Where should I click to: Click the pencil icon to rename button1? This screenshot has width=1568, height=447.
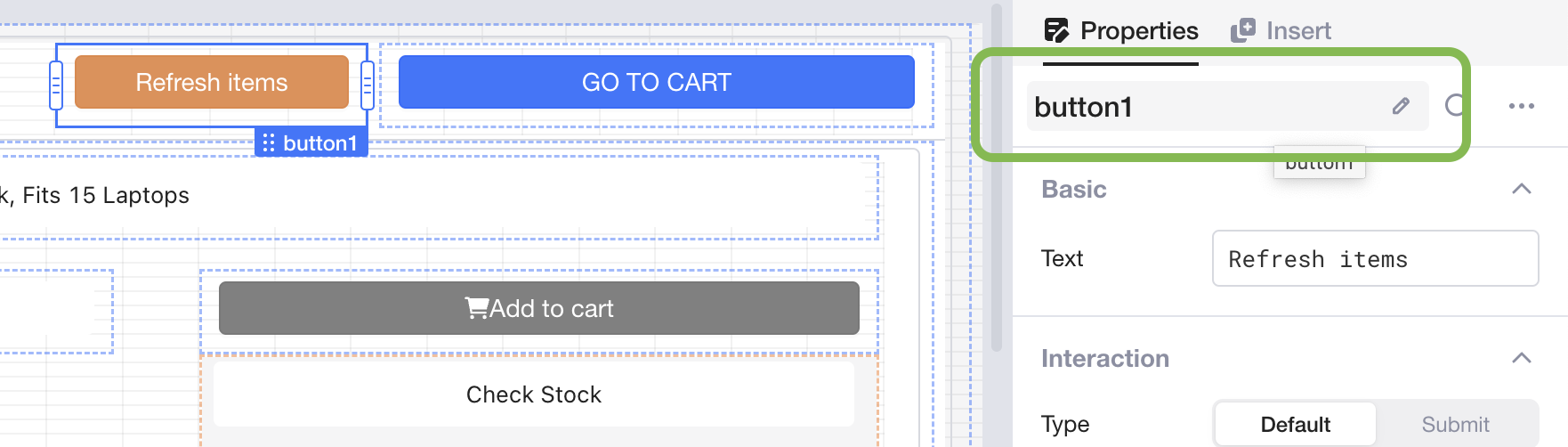pos(1401,107)
